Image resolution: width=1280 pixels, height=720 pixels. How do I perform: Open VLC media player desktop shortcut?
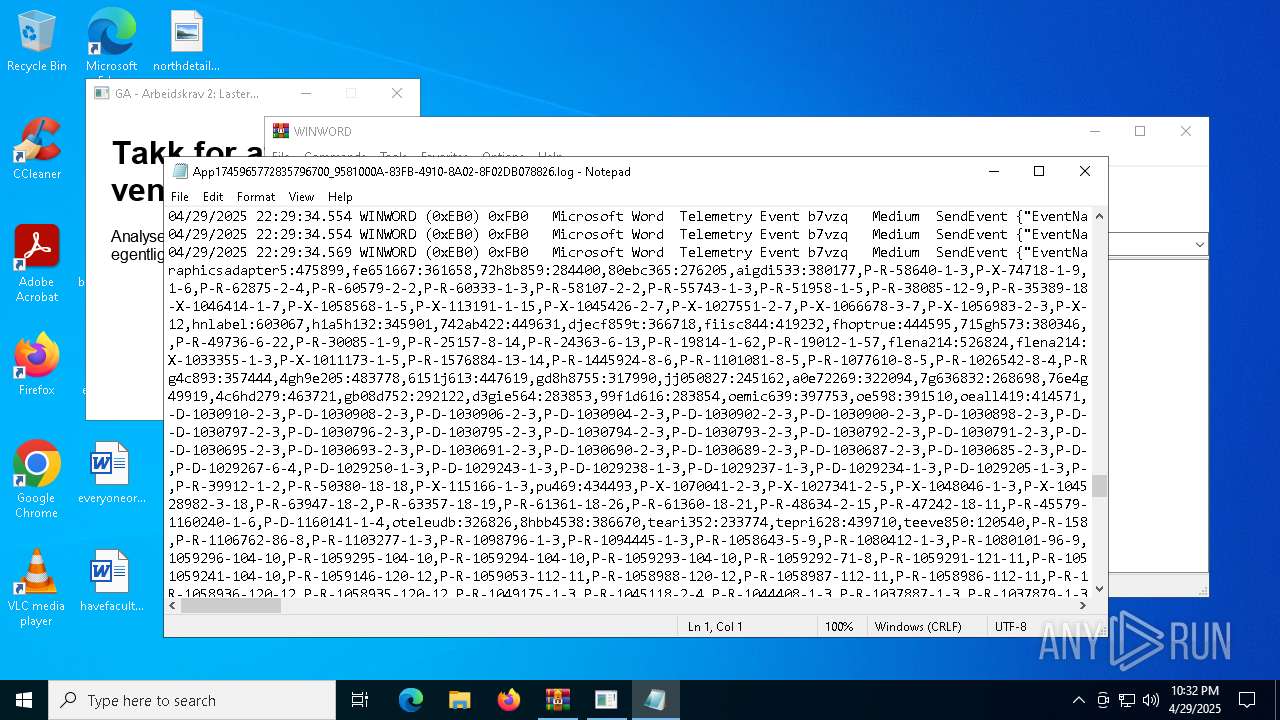tap(37, 587)
